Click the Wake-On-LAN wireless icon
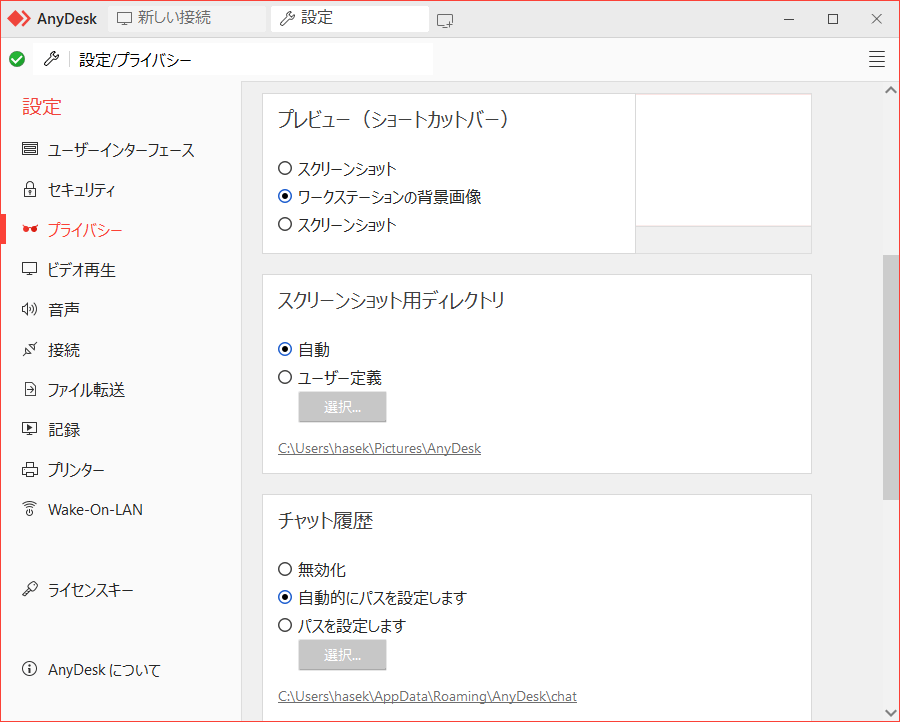Image resolution: width=900 pixels, height=722 pixels. [x=29, y=508]
